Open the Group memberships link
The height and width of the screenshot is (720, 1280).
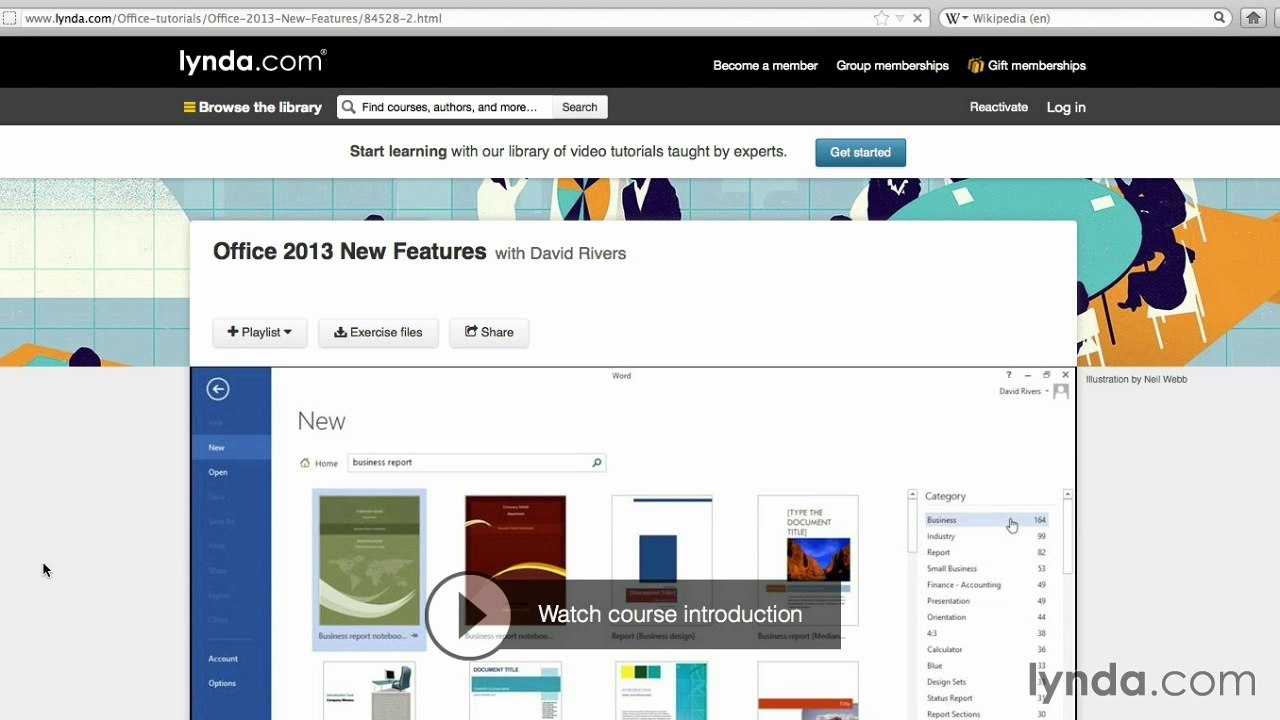coord(892,65)
